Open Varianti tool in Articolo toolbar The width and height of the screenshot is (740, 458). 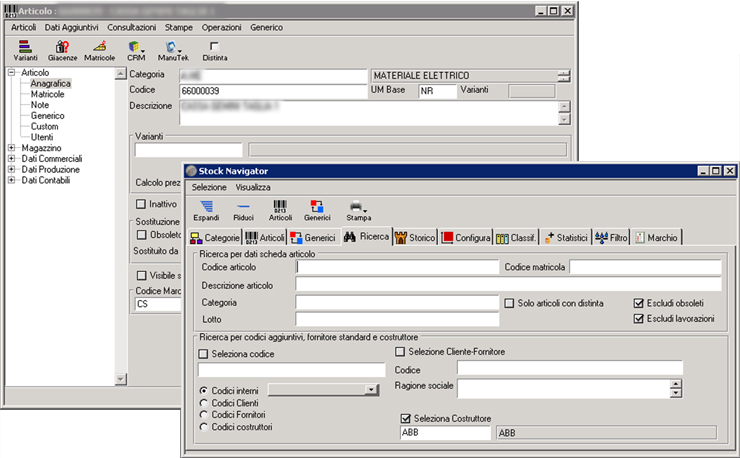(25, 51)
